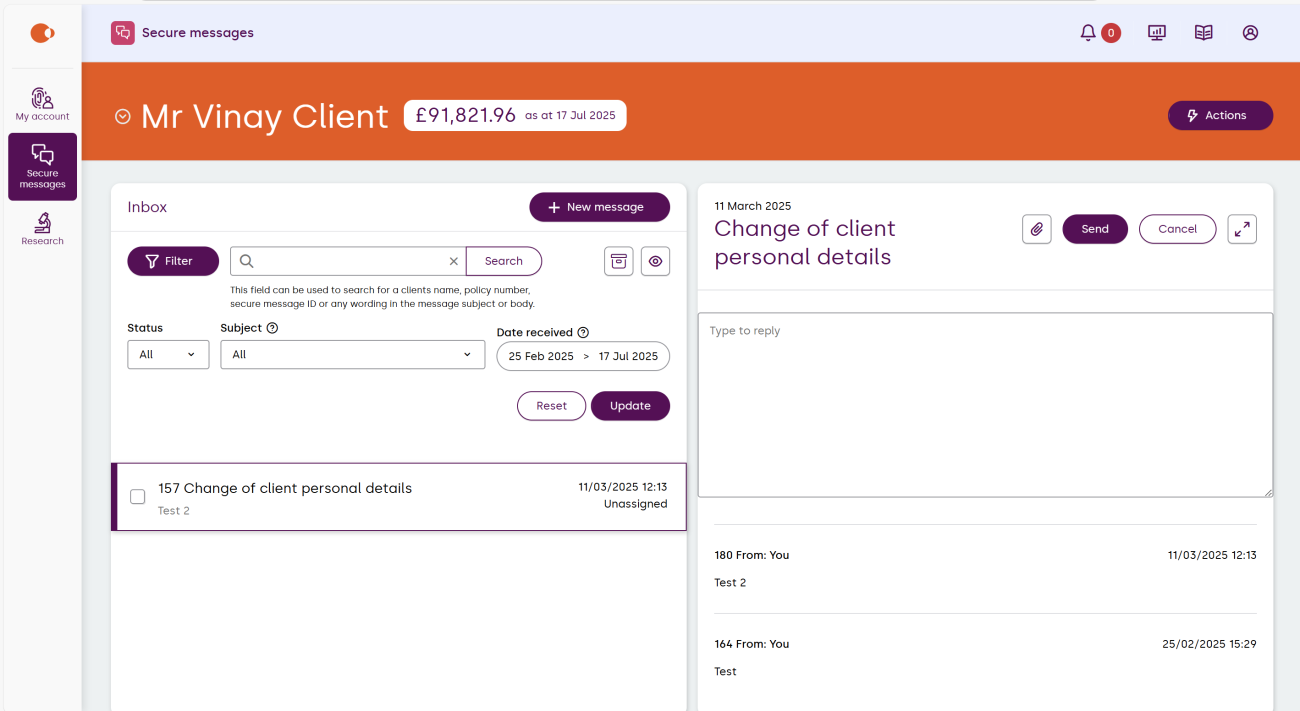Click the Type to reply text area
This screenshot has width=1300, height=711.
pyautogui.click(x=985, y=405)
